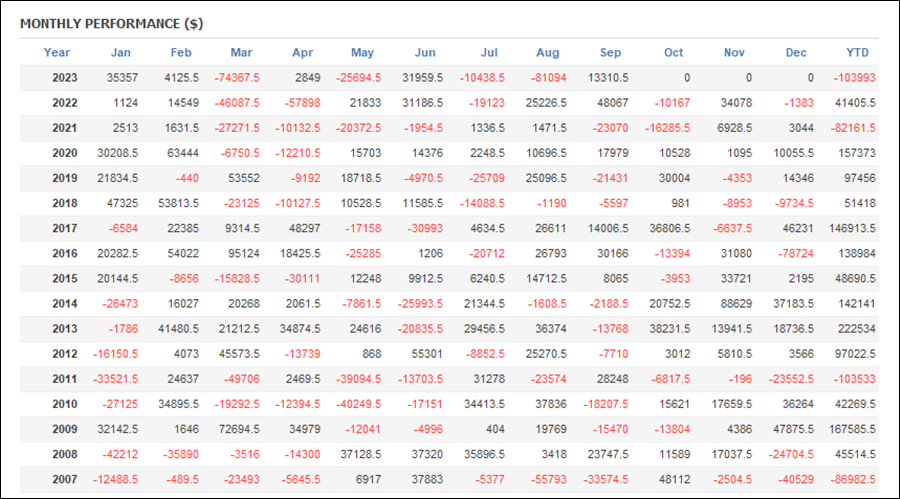
Task: Select the 2023 year row label
Action: click(65, 78)
